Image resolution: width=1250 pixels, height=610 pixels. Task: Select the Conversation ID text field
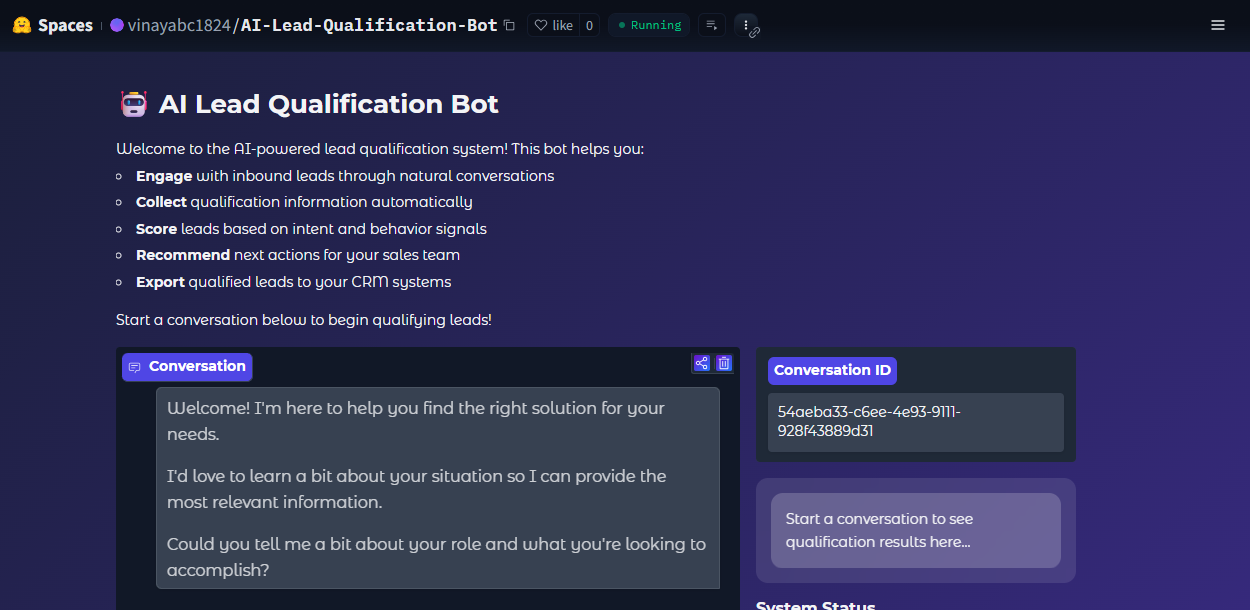[x=915, y=422]
